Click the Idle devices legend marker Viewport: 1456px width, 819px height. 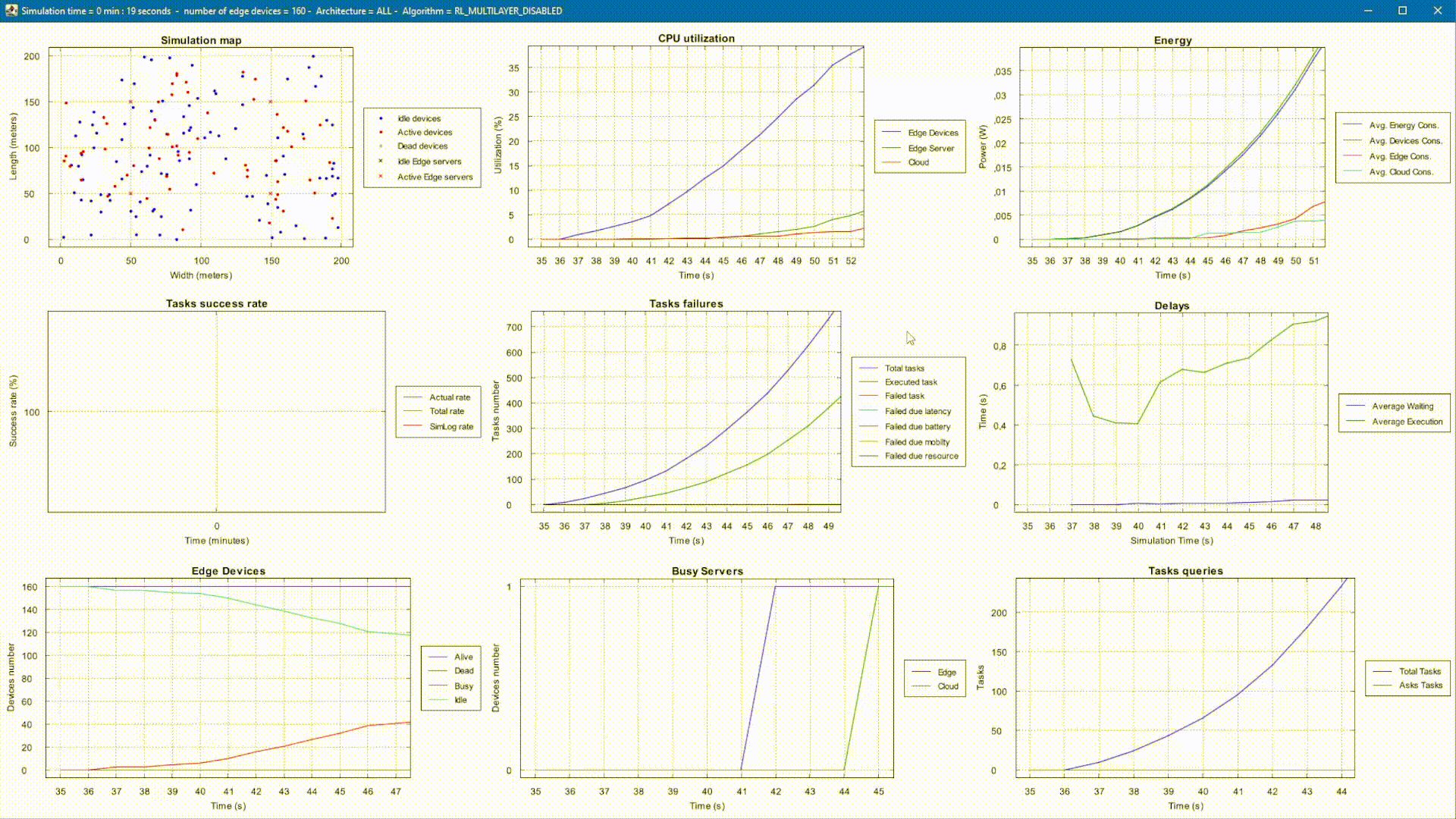[381, 118]
